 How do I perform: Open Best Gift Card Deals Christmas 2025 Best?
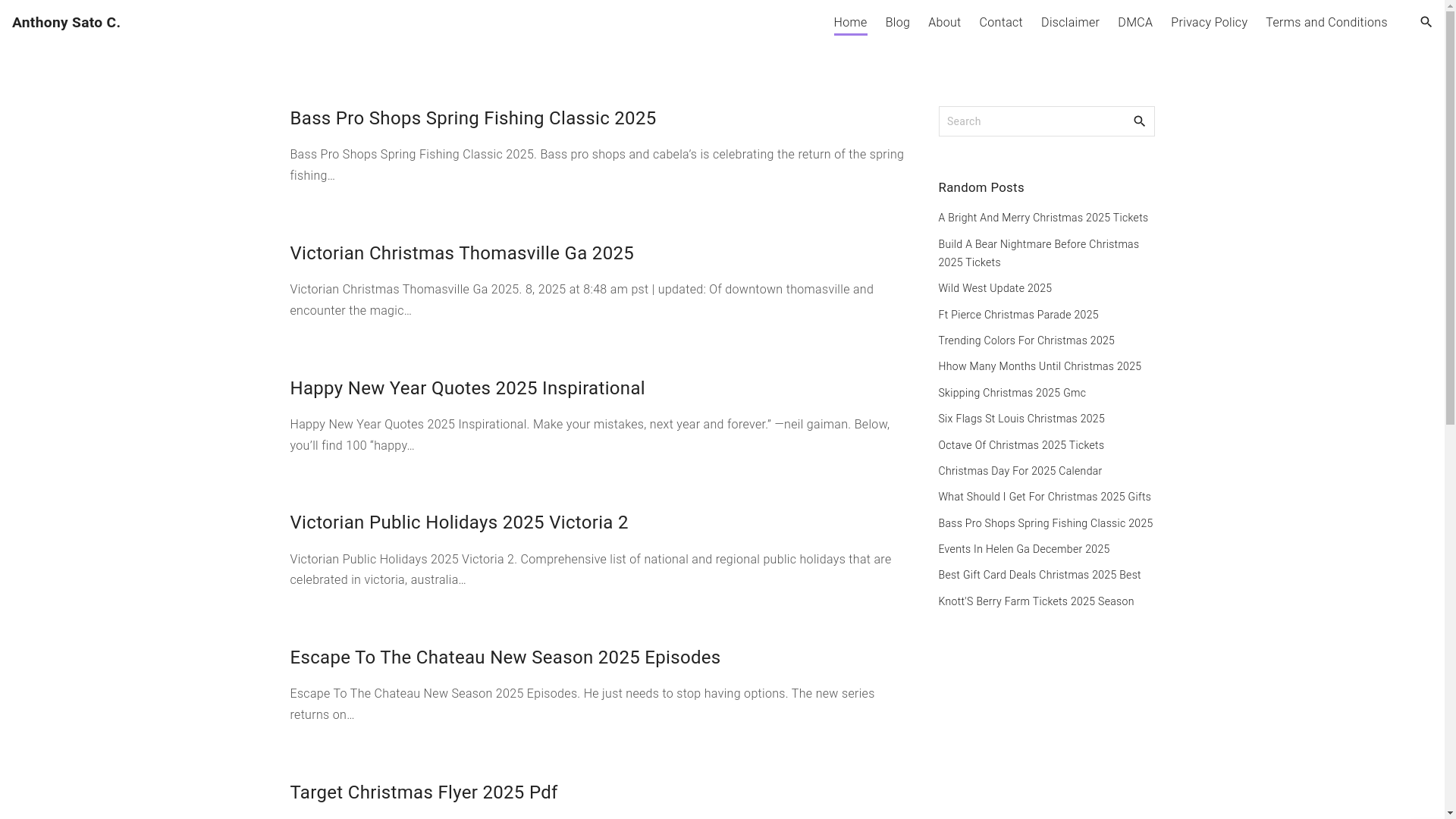coord(1039,575)
